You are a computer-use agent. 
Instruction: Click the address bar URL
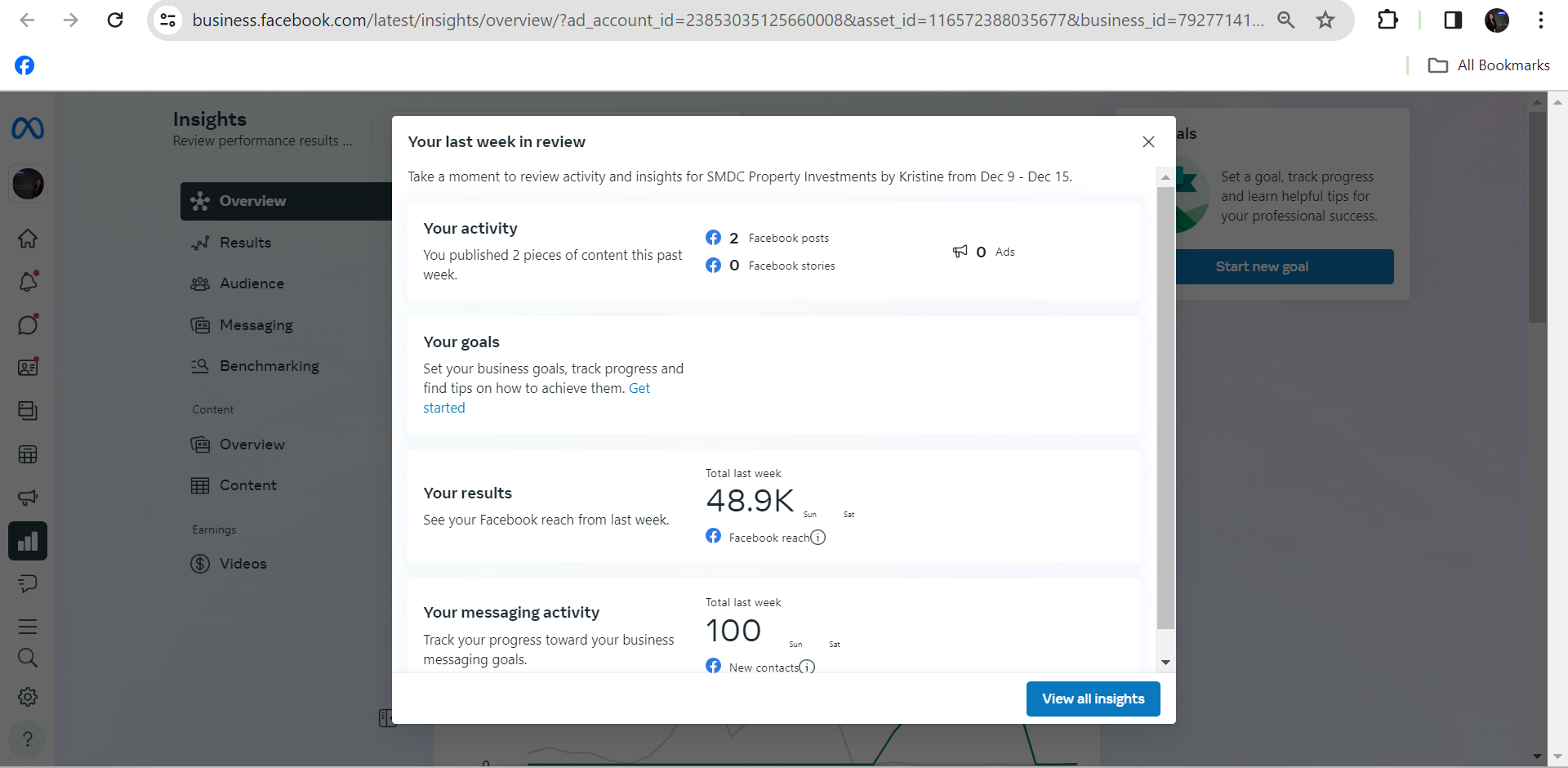coord(727,20)
